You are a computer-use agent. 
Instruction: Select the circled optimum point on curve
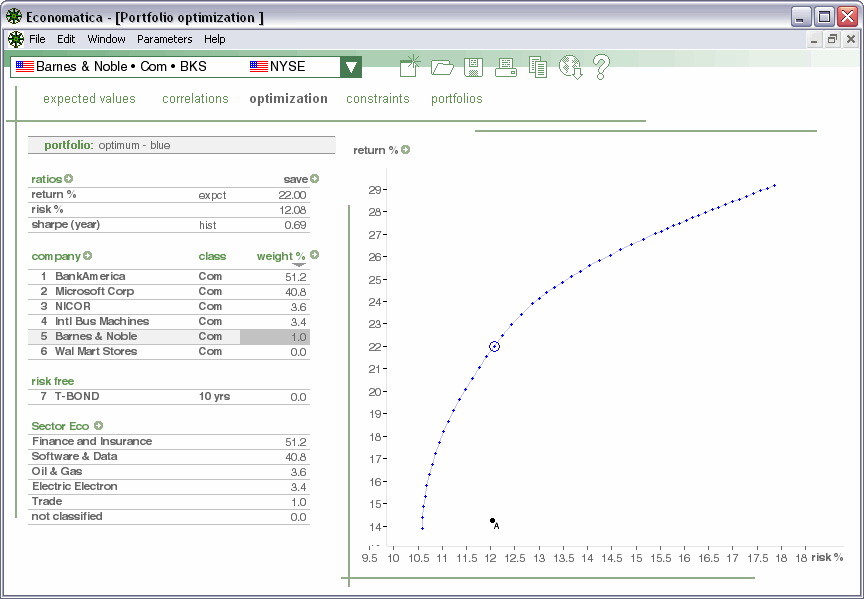click(494, 346)
